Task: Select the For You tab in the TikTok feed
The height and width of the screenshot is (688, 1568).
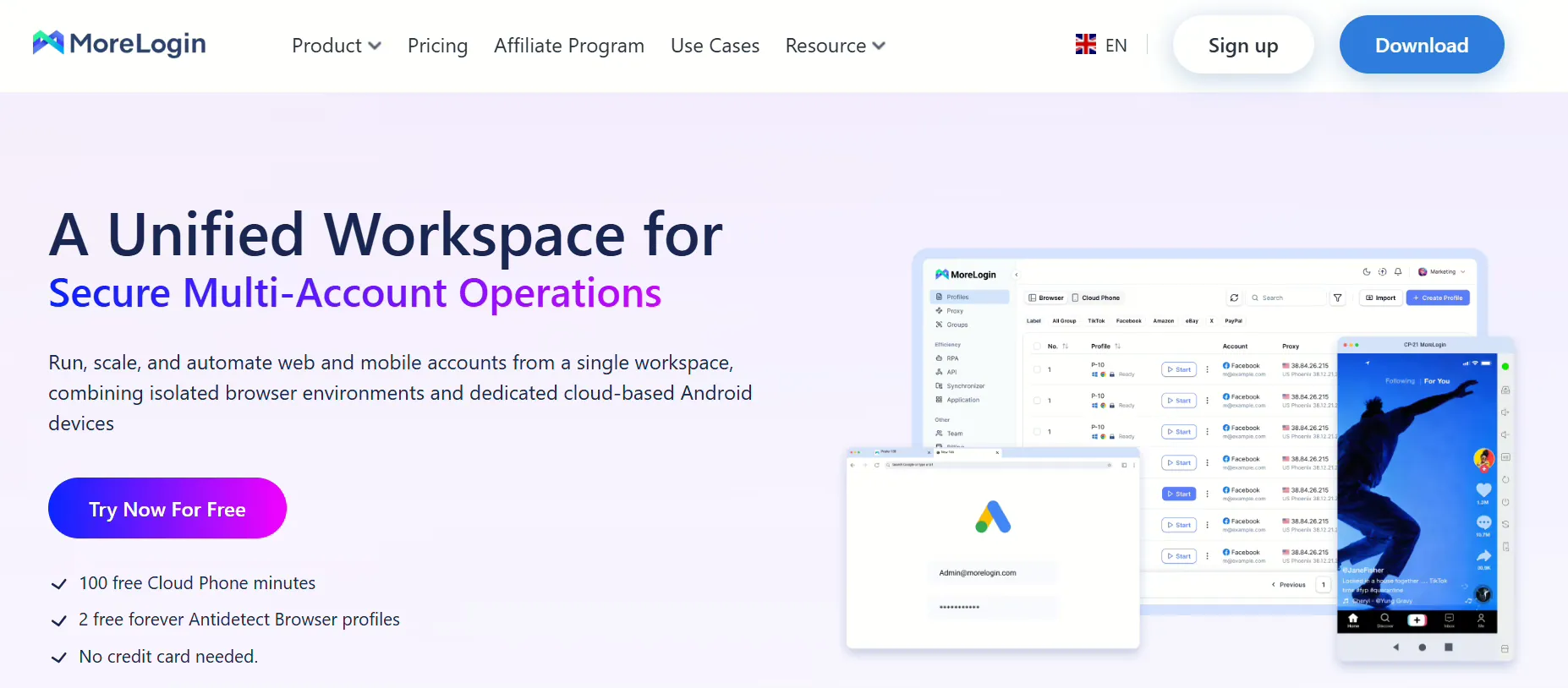Action: [1437, 381]
